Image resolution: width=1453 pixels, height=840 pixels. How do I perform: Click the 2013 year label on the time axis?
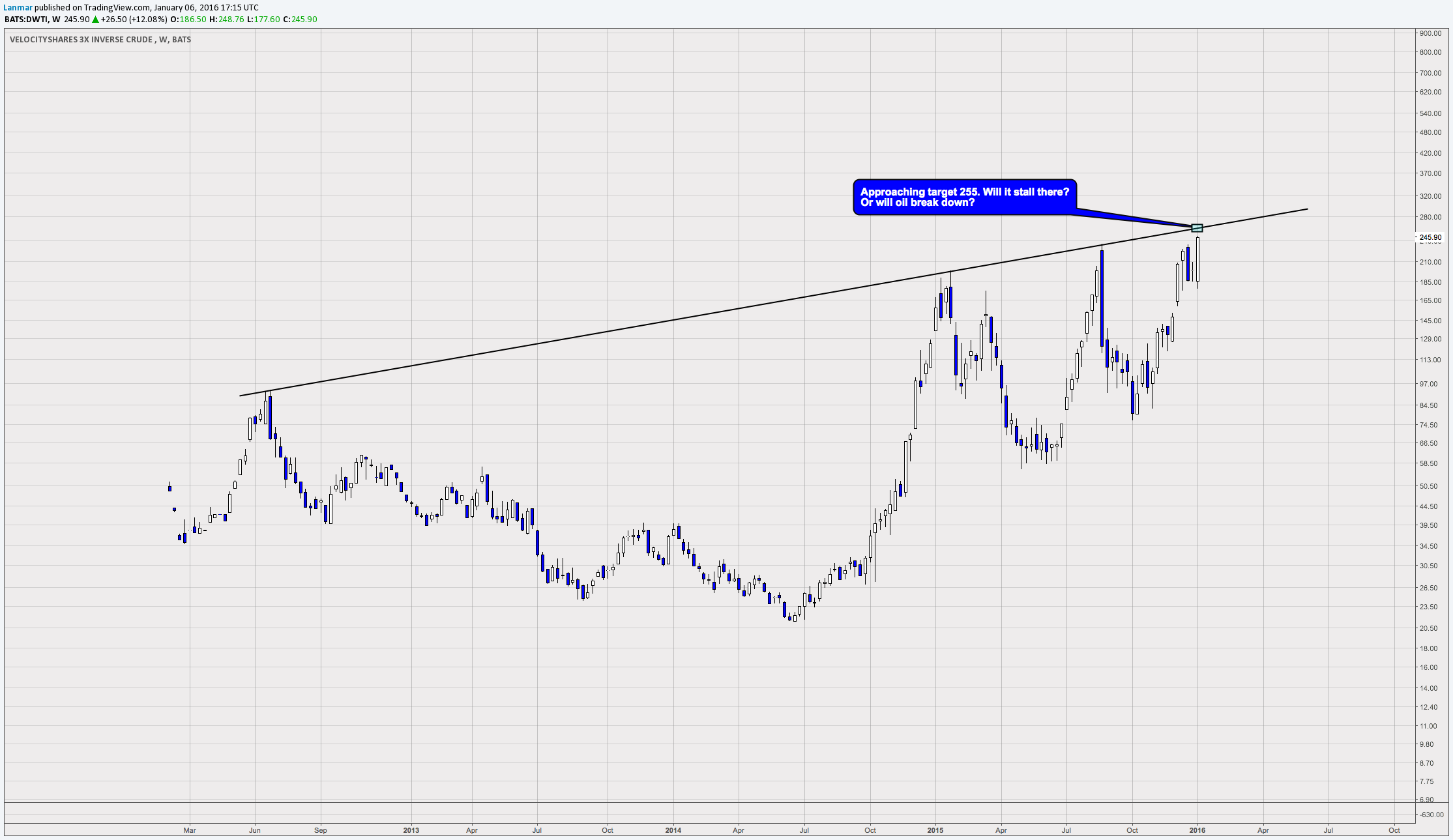(x=411, y=830)
